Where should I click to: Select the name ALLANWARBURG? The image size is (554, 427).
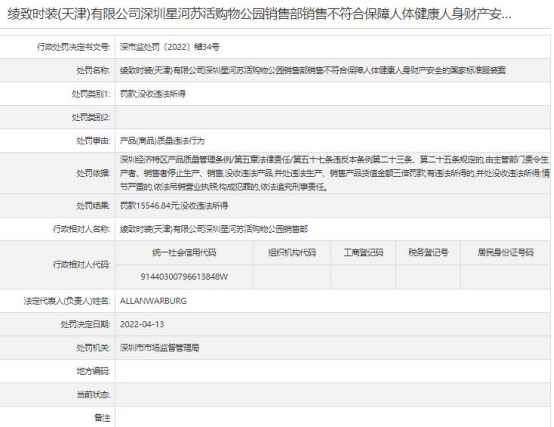click(x=153, y=301)
